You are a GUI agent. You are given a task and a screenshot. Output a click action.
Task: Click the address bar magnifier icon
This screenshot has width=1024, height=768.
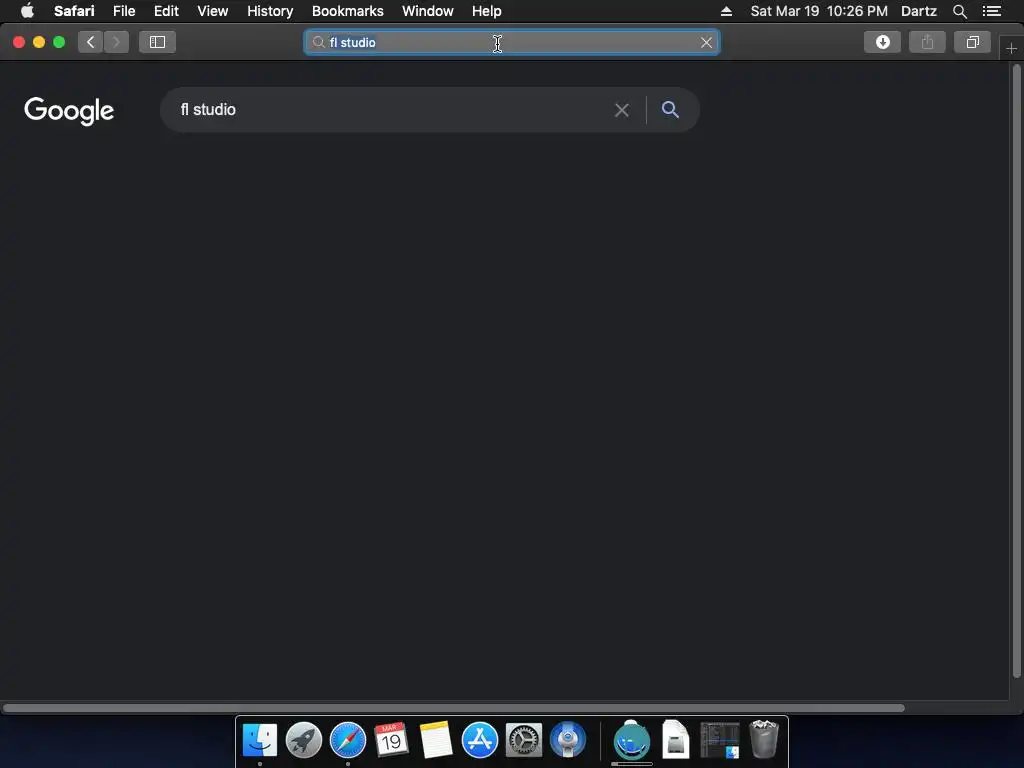(318, 42)
